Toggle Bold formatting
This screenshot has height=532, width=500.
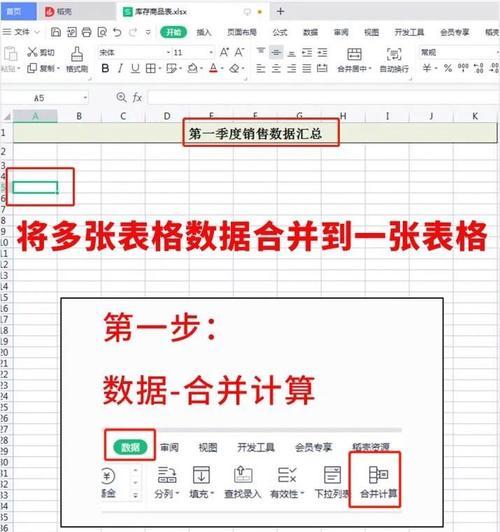point(105,69)
